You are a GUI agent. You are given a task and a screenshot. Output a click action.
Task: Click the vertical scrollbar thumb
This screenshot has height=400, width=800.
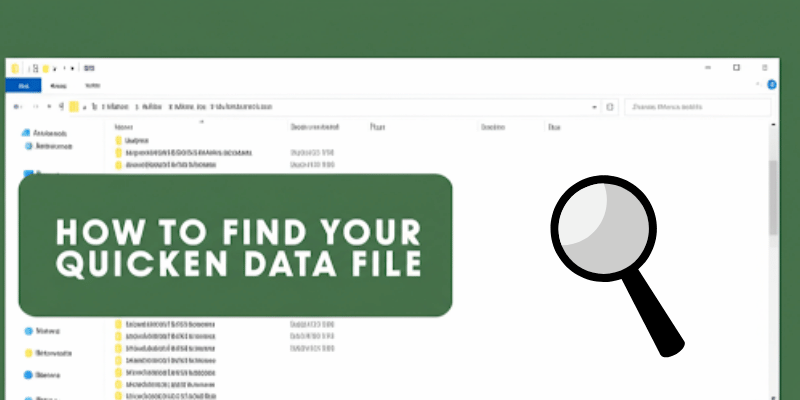coord(773,197)
